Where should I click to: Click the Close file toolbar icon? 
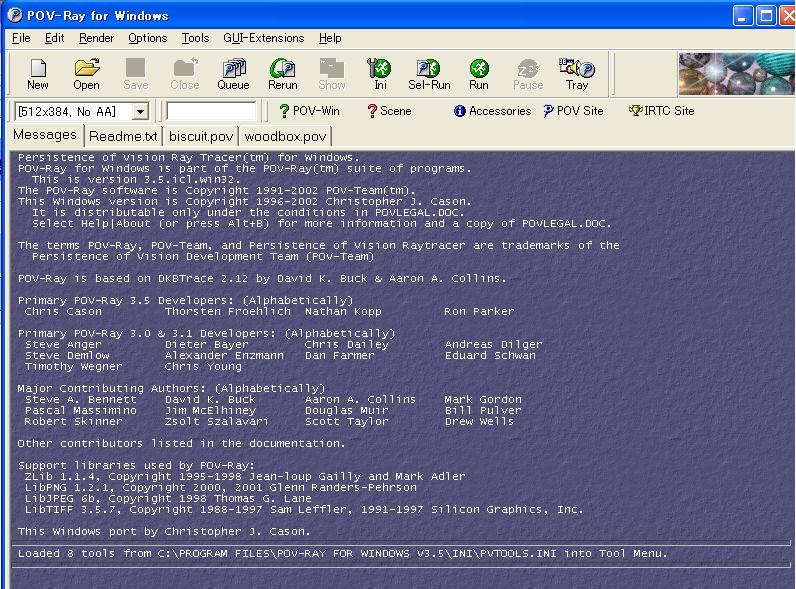pyautogui.click(x=185, y=74)
